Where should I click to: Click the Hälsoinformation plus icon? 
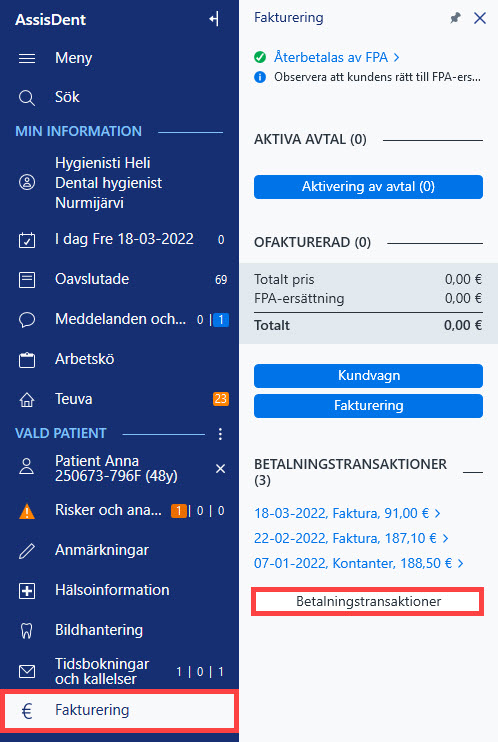(x=27, y=591)
